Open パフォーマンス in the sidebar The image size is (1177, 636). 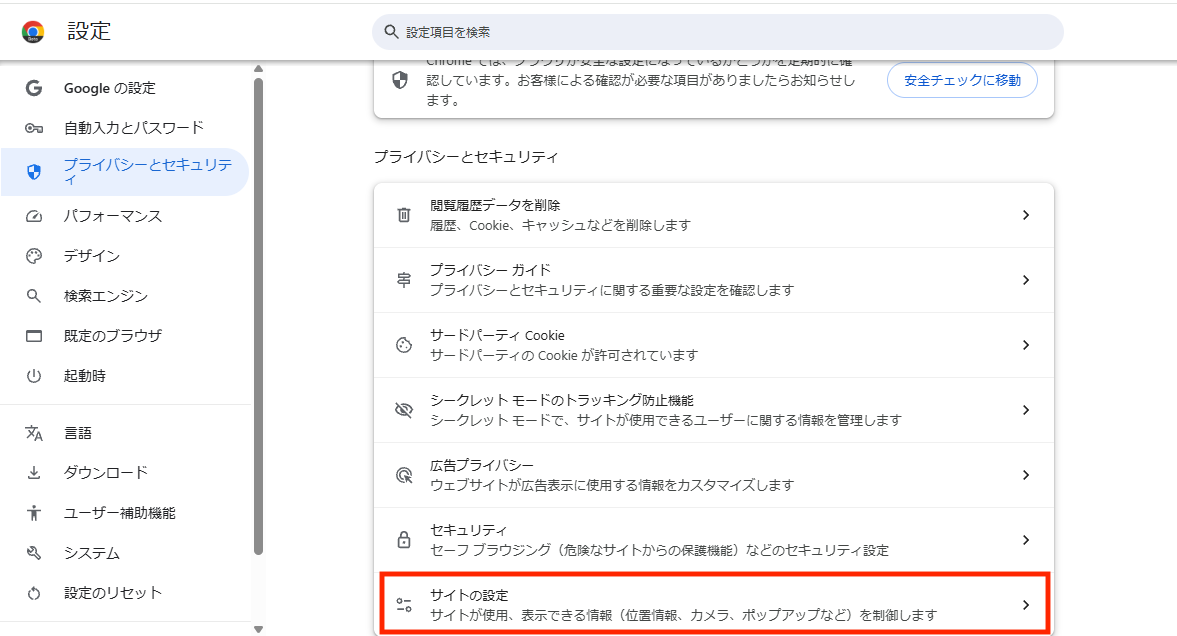tap(112, 216)
